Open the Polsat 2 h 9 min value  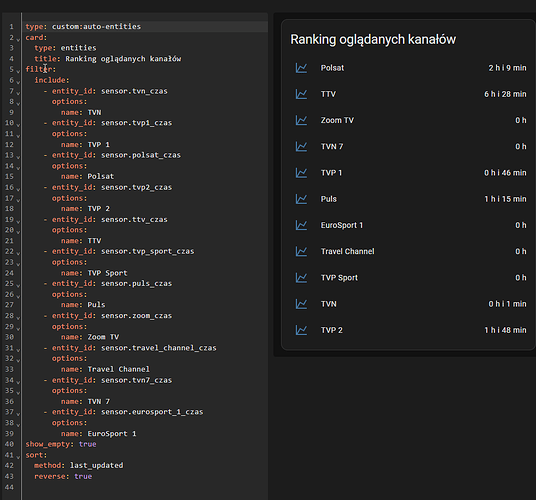tap(507, 68)
